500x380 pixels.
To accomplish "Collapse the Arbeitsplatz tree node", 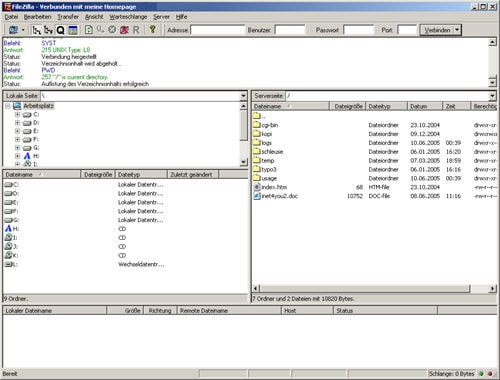I will [x=8, y=106].
